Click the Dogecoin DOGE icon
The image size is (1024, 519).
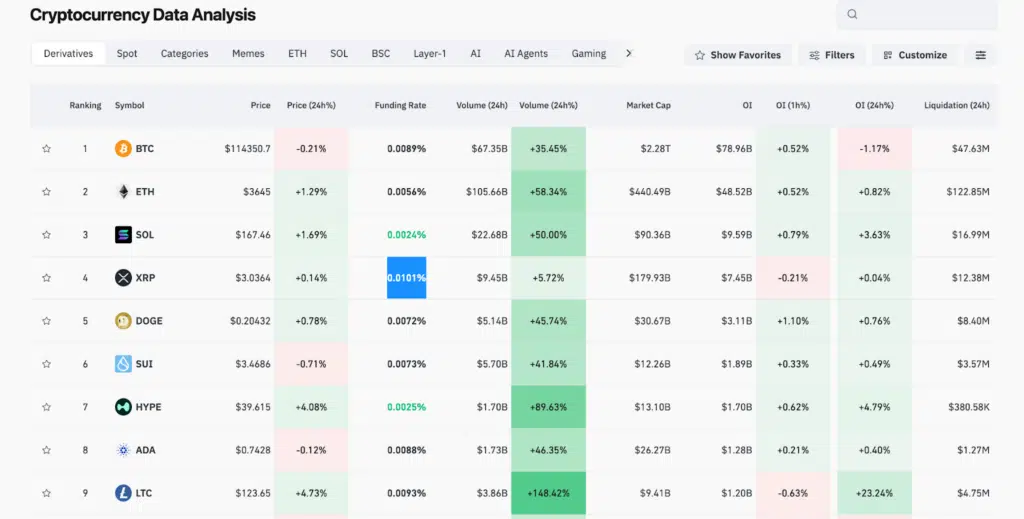coord(123,321)
